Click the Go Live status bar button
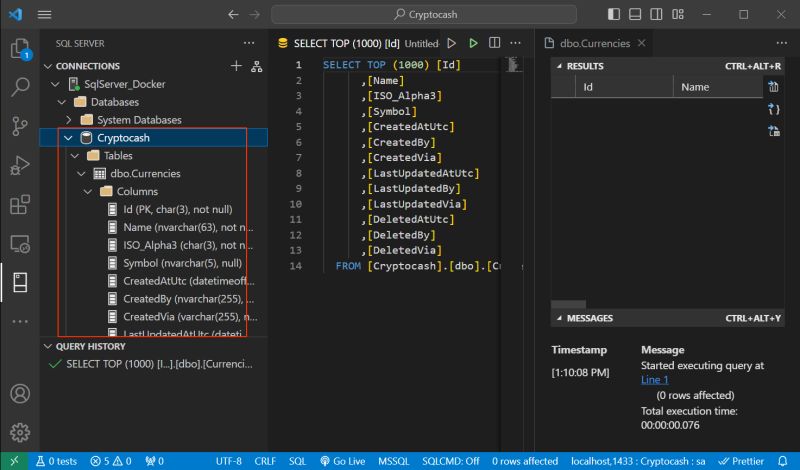The width and height of the screenshot is (800, 470). 342,461
